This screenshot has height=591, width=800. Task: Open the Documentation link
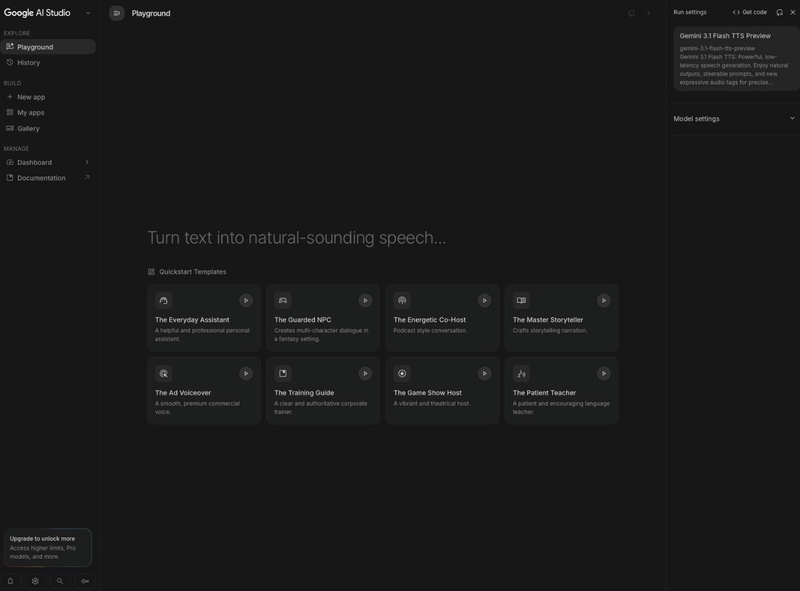(x=47, y=178)
